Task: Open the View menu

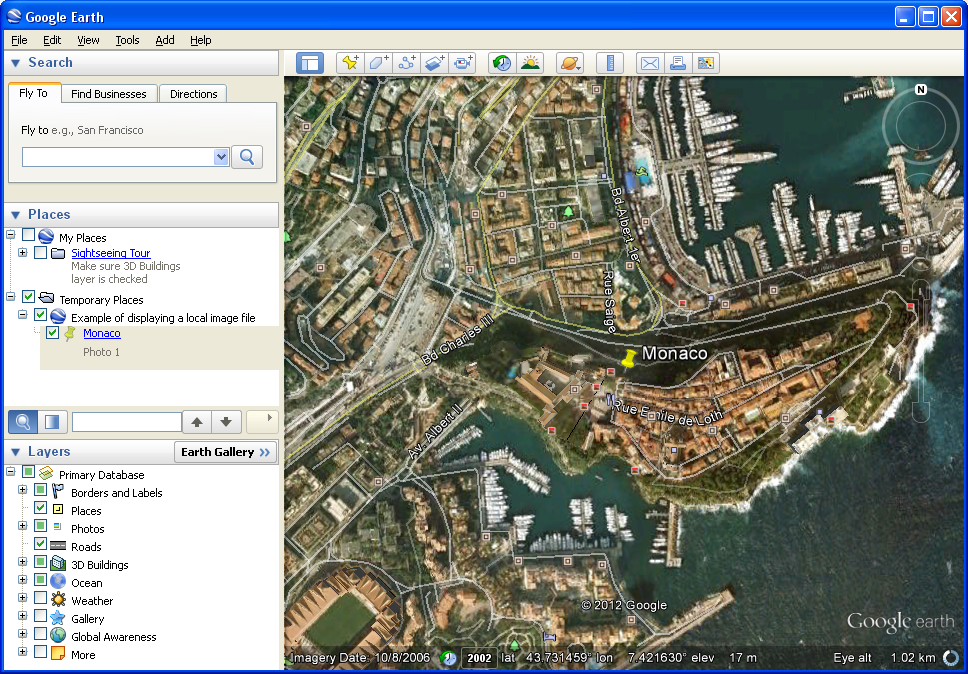Action: pos(88,40)
